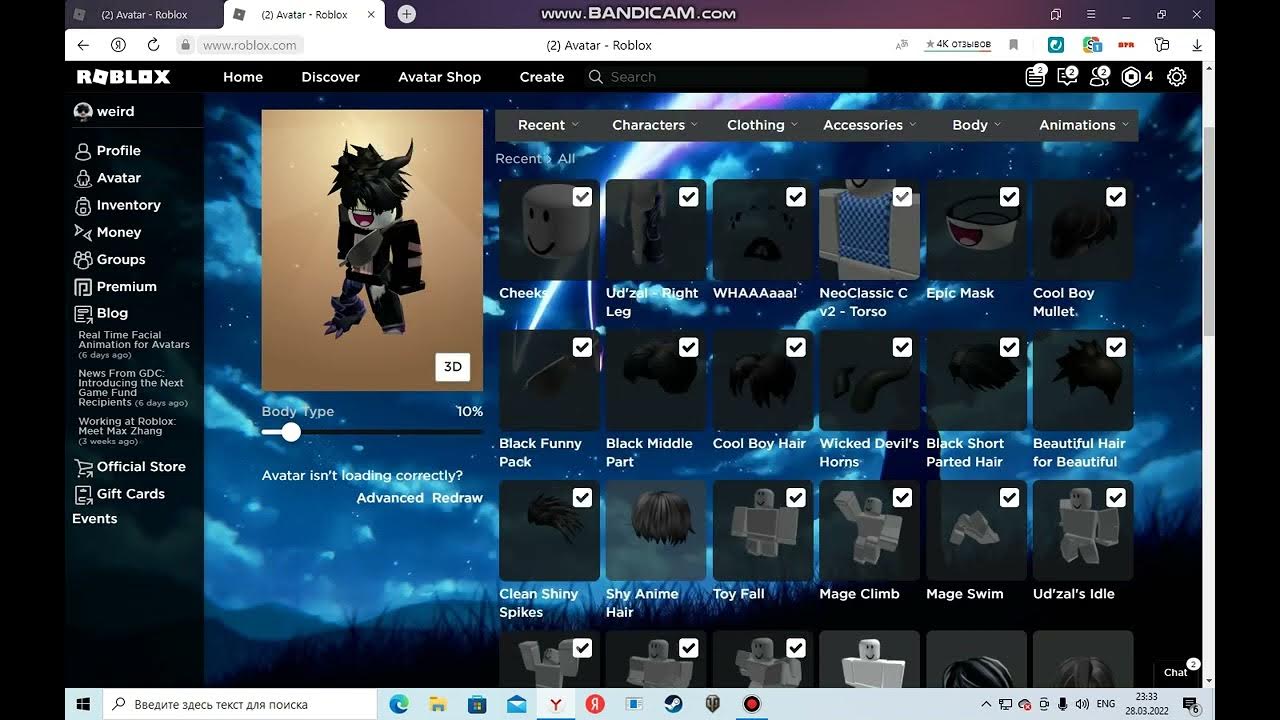The image size is (1280, 720).
Task: Expand the Accessories dropdown
Action: (x=869, y=125)
